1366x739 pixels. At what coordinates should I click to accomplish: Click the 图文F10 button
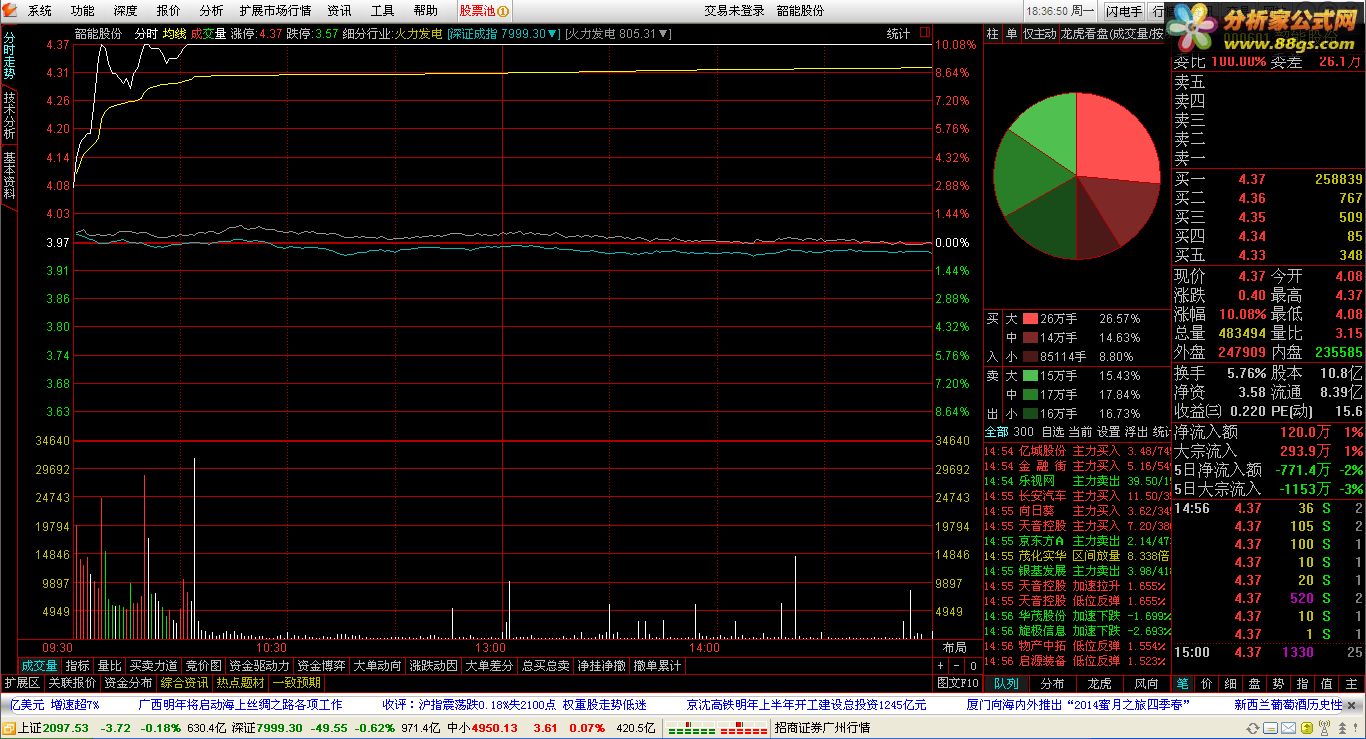[x=958, y=683]
